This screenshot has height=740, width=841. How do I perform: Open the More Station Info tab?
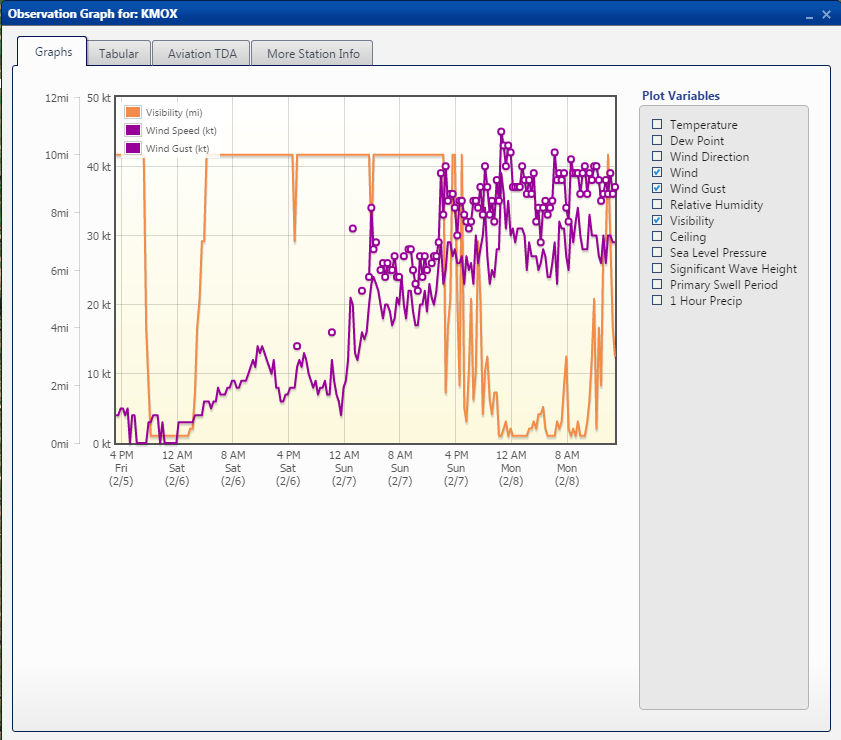[313, 54]
